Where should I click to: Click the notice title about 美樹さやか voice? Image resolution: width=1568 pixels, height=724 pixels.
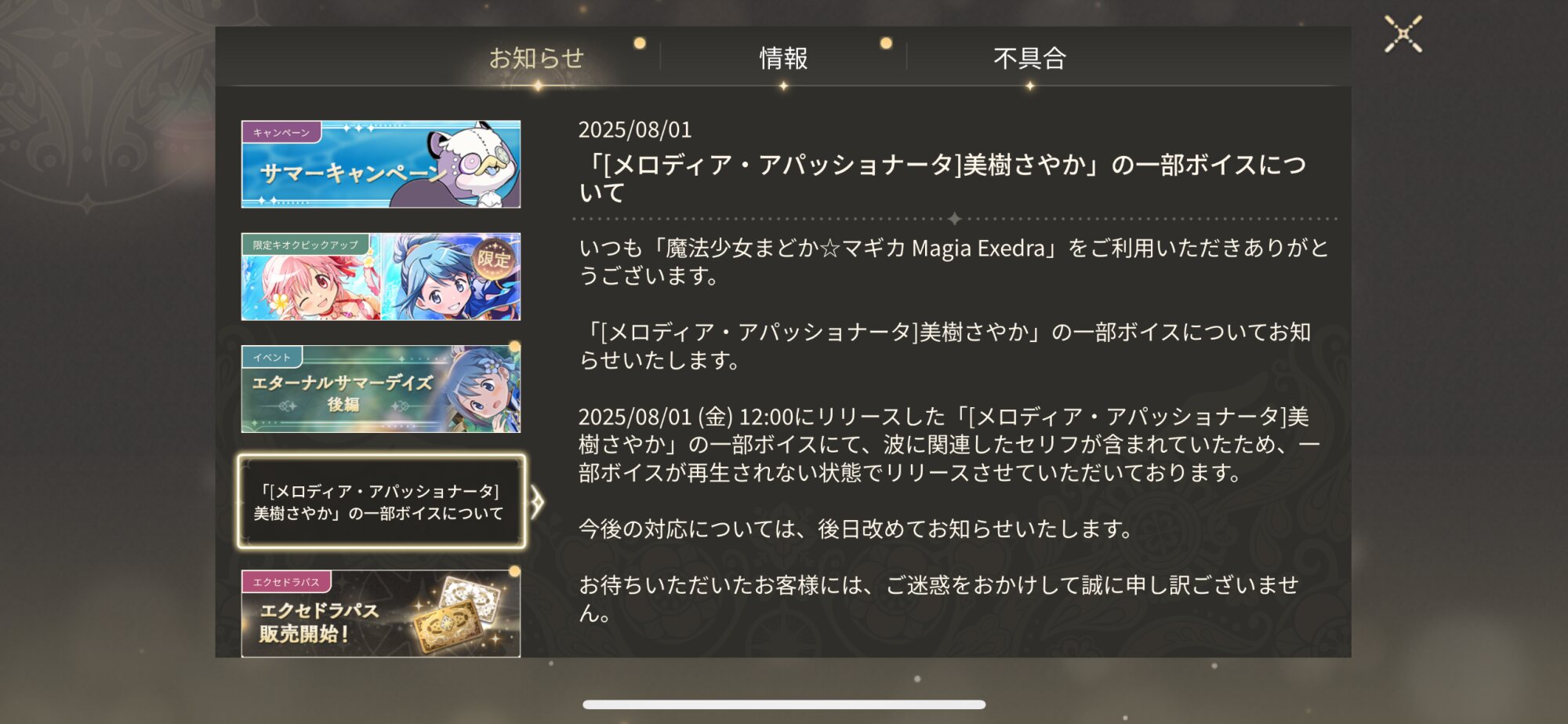[943, 178]
